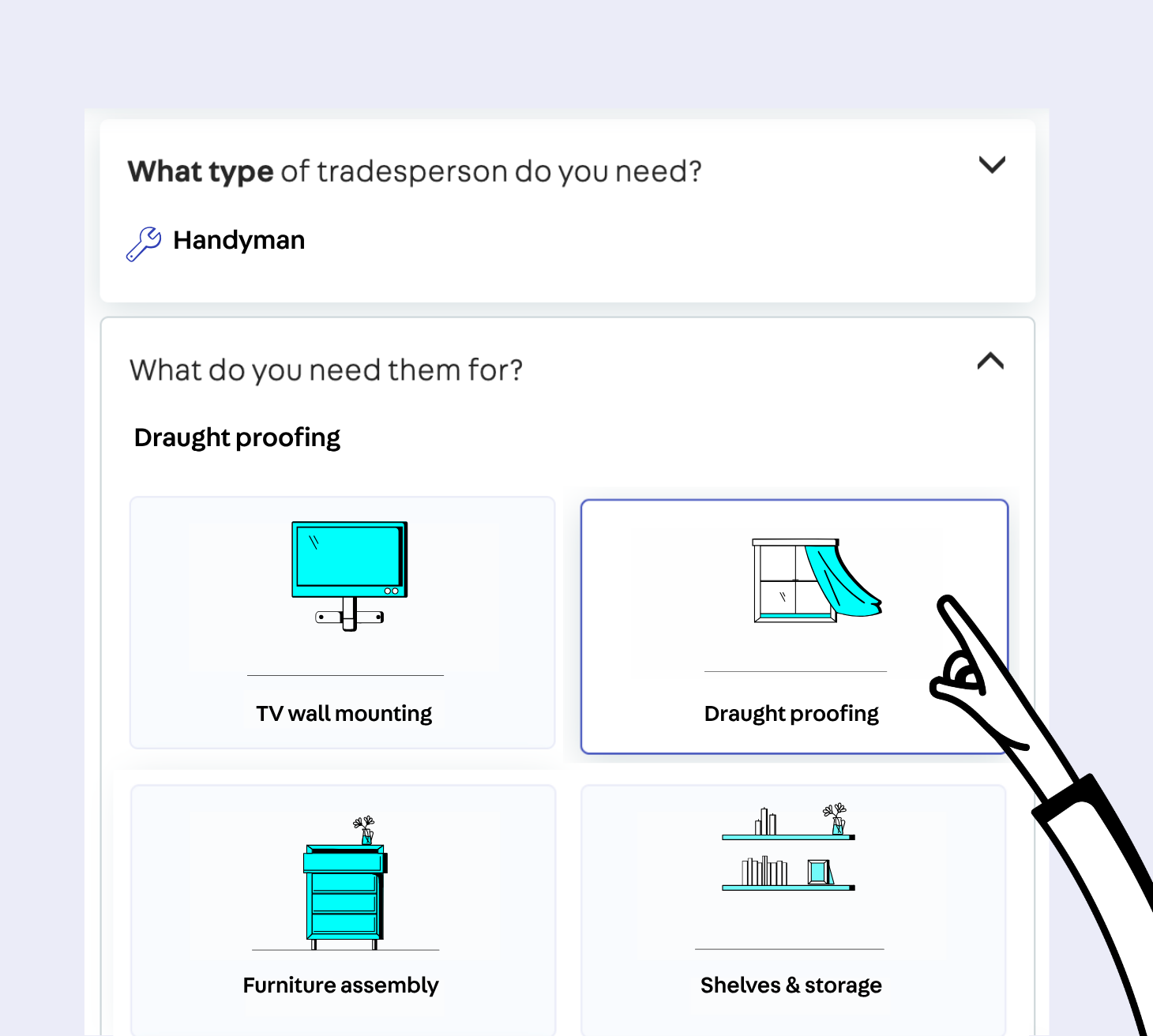
Task: Select the Draught proofing card label
Action: [x=791, y=714]
